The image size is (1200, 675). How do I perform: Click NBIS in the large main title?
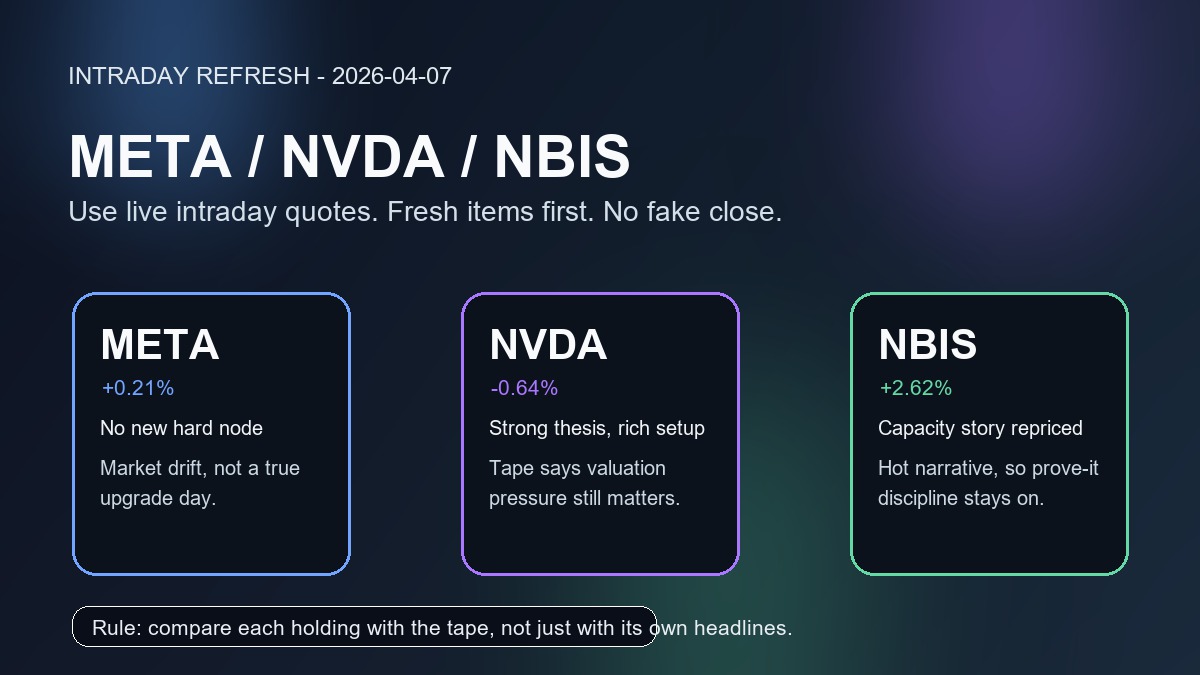pos(562,157)
